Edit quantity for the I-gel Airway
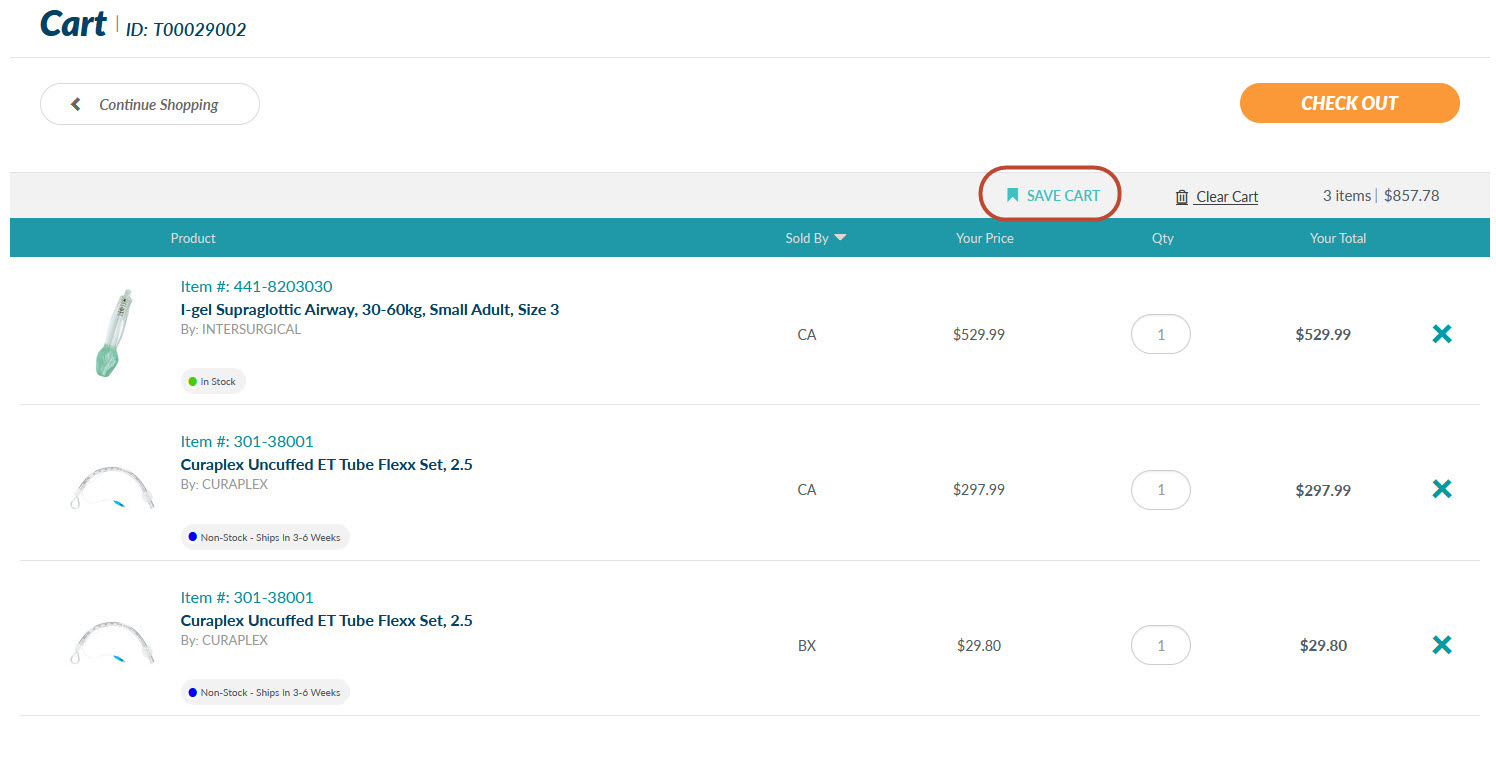 1161,334
